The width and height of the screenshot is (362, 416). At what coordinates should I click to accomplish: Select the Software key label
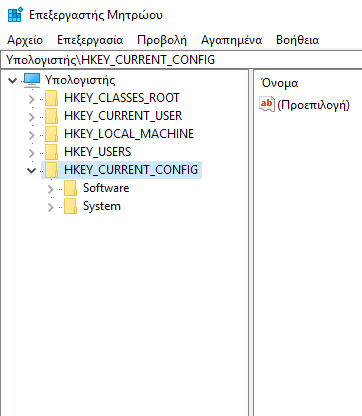pyautogui.click(x=106, y=188)
